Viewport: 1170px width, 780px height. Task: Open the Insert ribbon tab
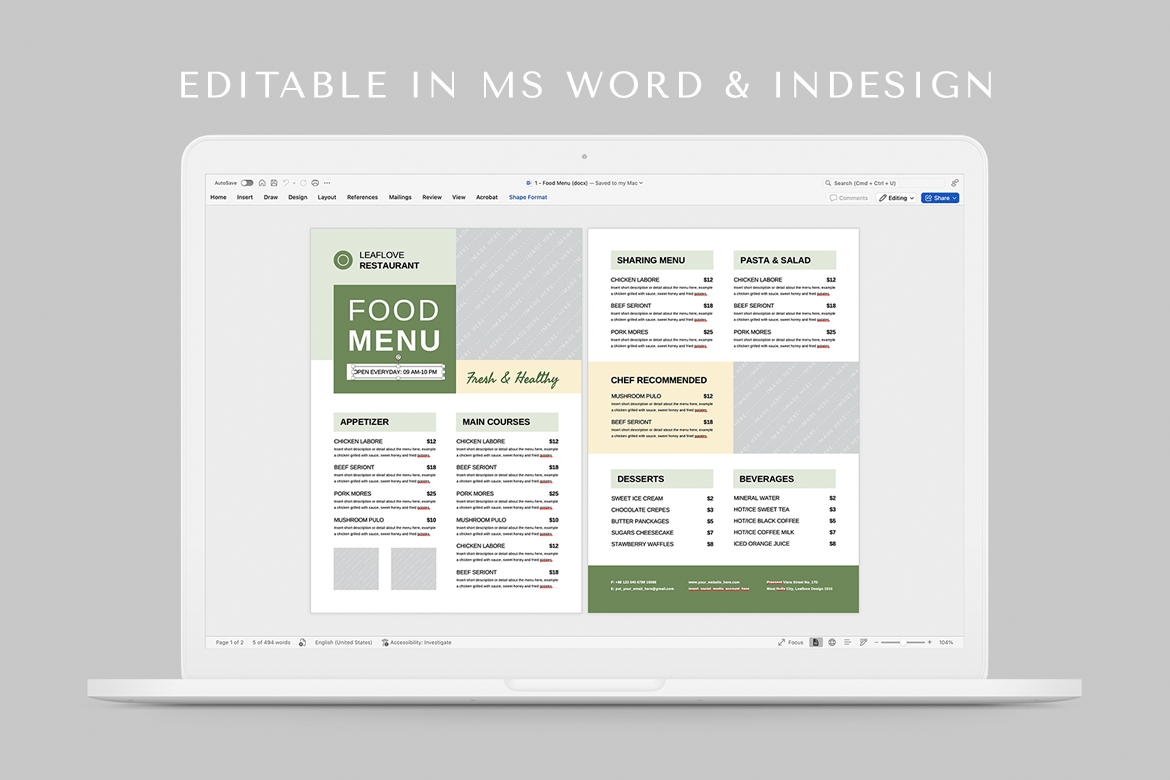pyautogui.click(x=245, y=198)
